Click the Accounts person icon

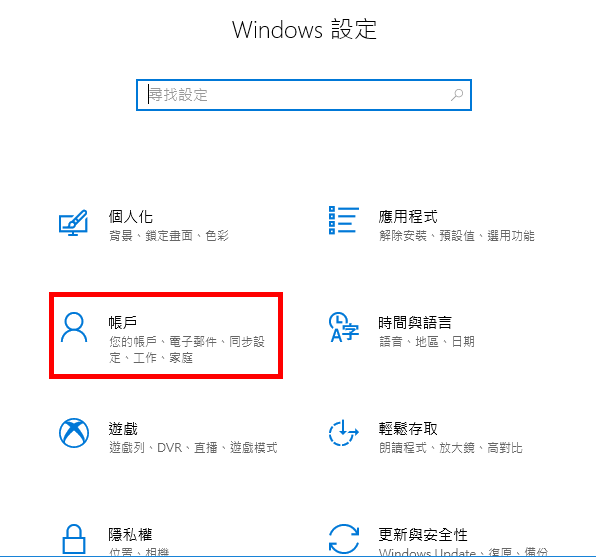tap(74, 327)
